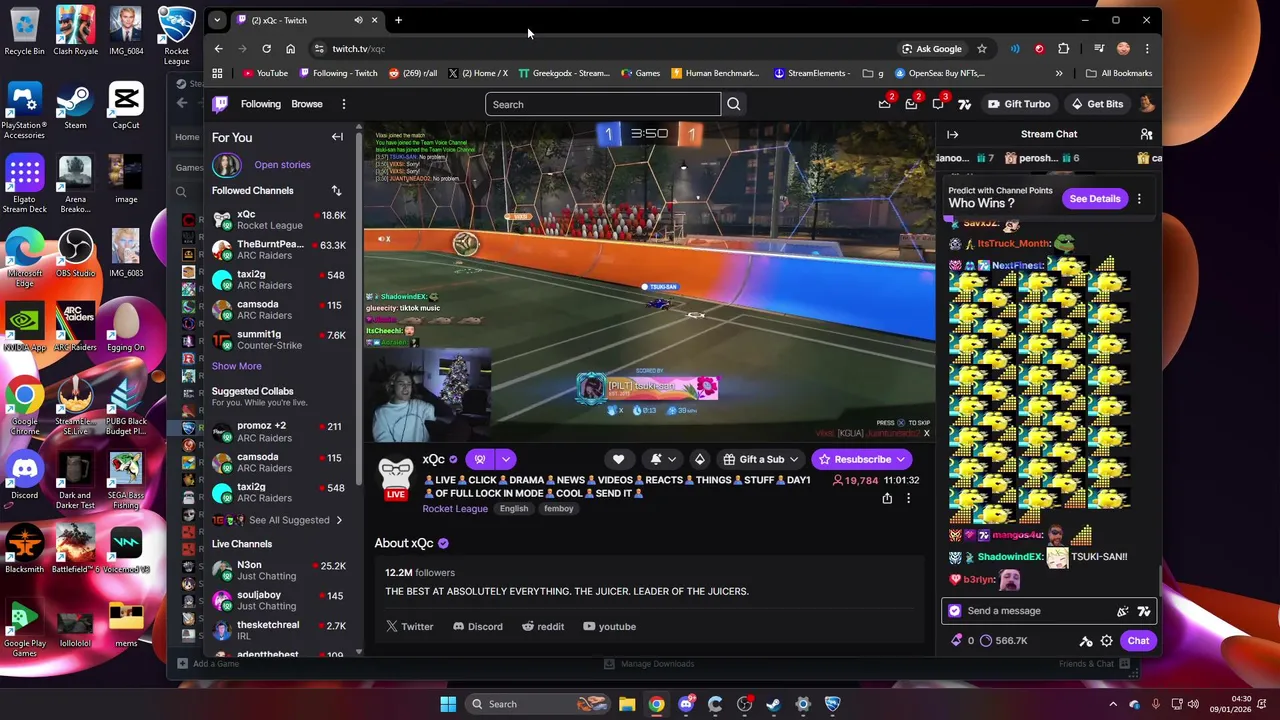
Task: Click See Details on prediction
Action: 1095,199
